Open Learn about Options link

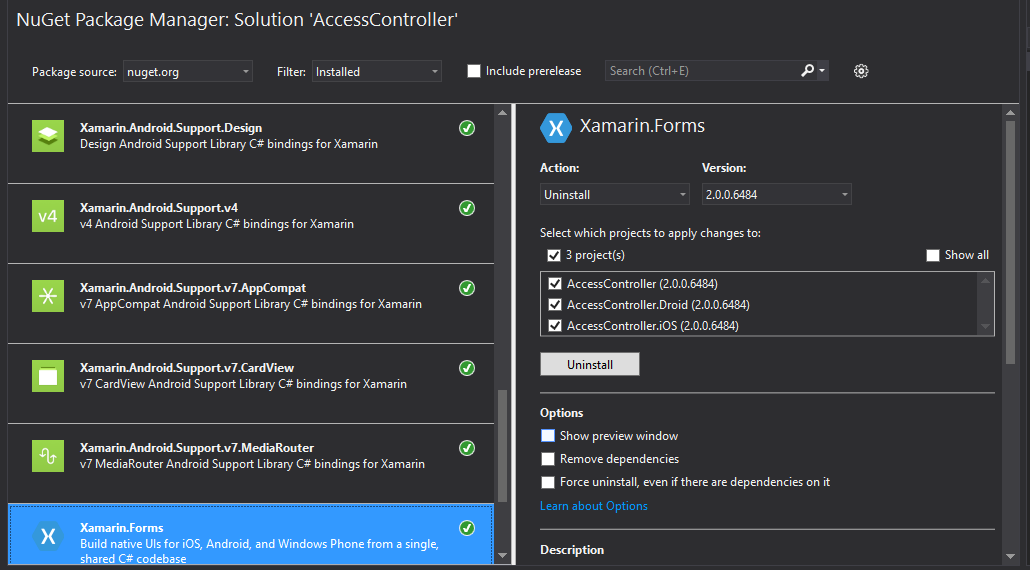click(594, 506)
